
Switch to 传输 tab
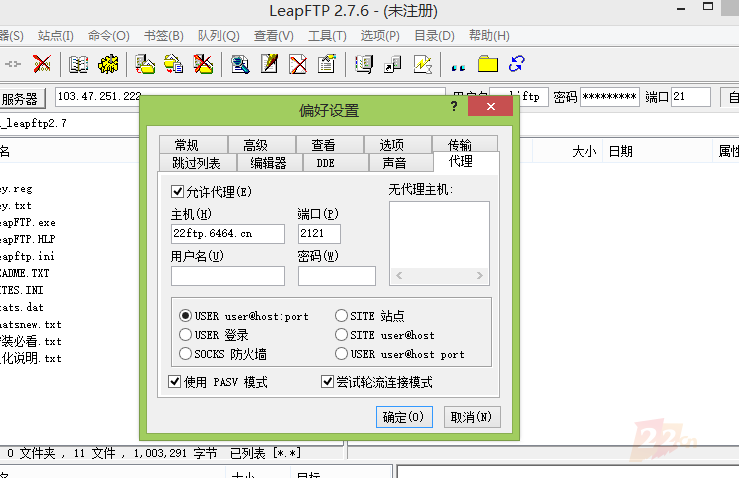click(465, 144)
